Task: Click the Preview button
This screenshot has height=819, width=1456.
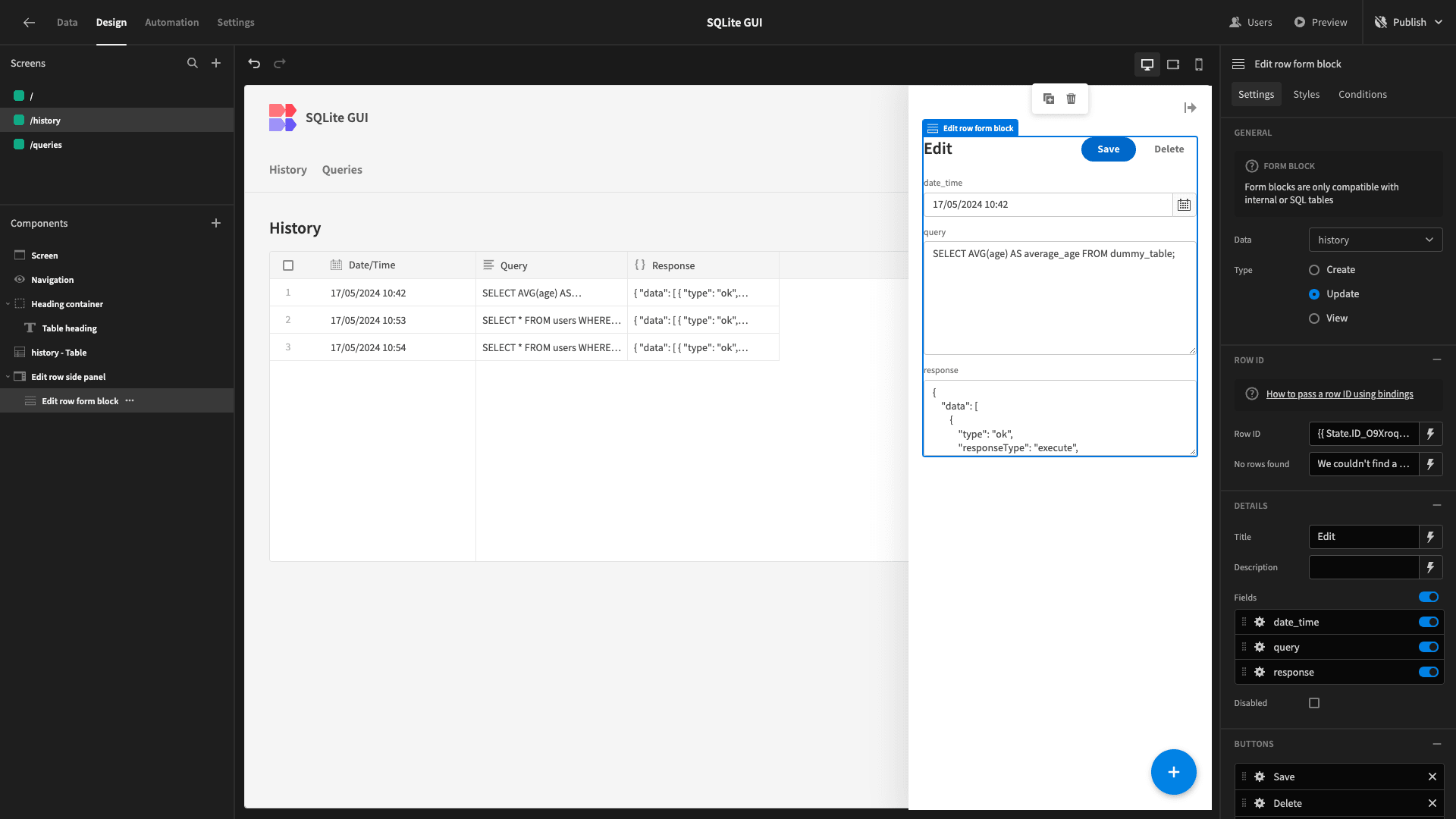Action: click(x=1321, y=23)
